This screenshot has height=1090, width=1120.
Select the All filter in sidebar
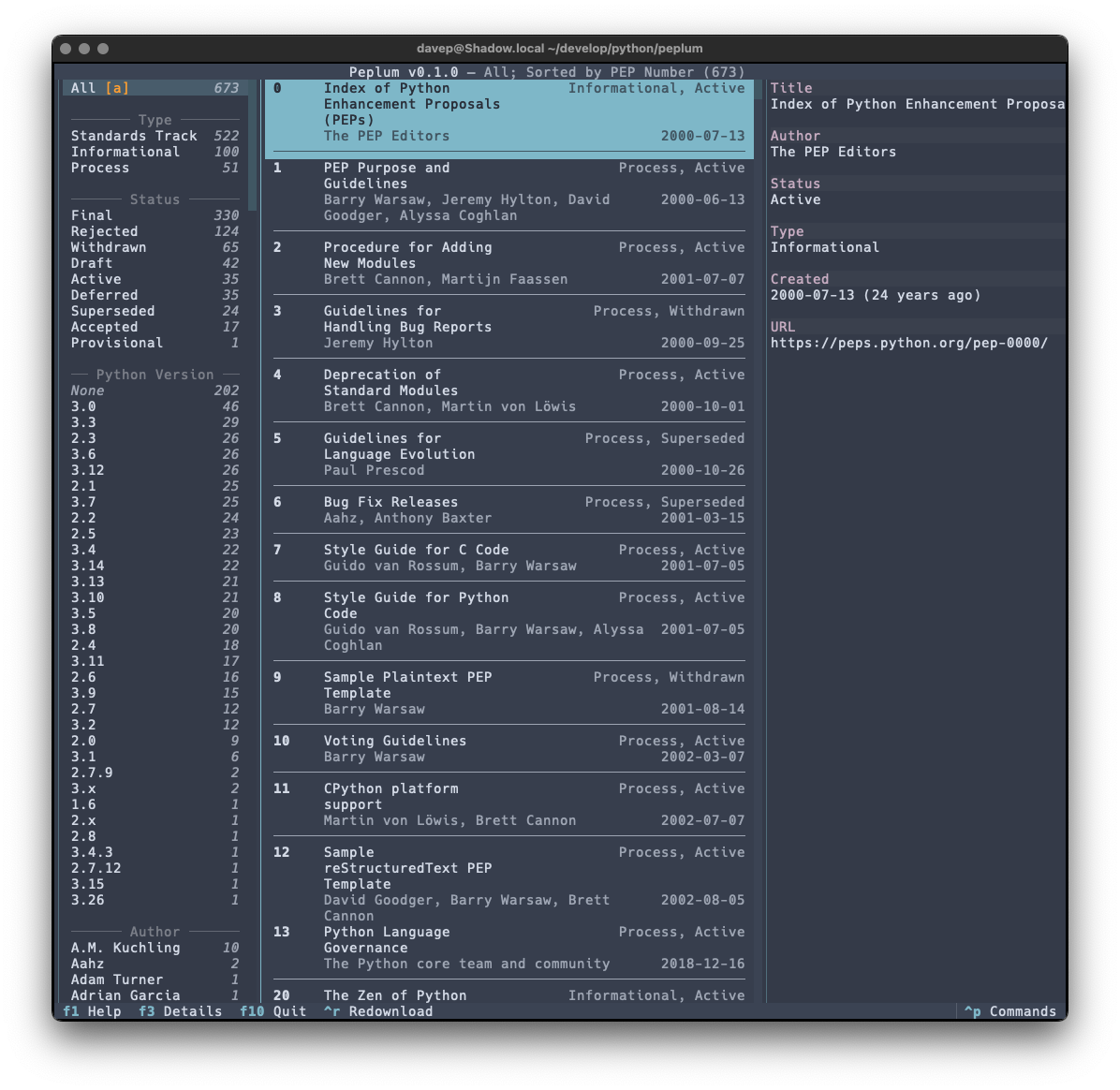(155, 88)
